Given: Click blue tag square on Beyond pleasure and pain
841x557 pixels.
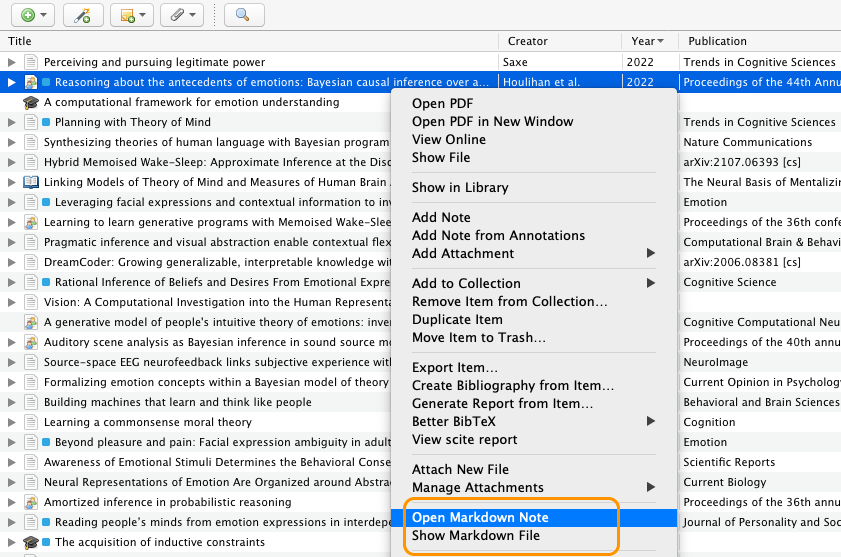Looking at the screenshot, I should click(x=46, y=442).
